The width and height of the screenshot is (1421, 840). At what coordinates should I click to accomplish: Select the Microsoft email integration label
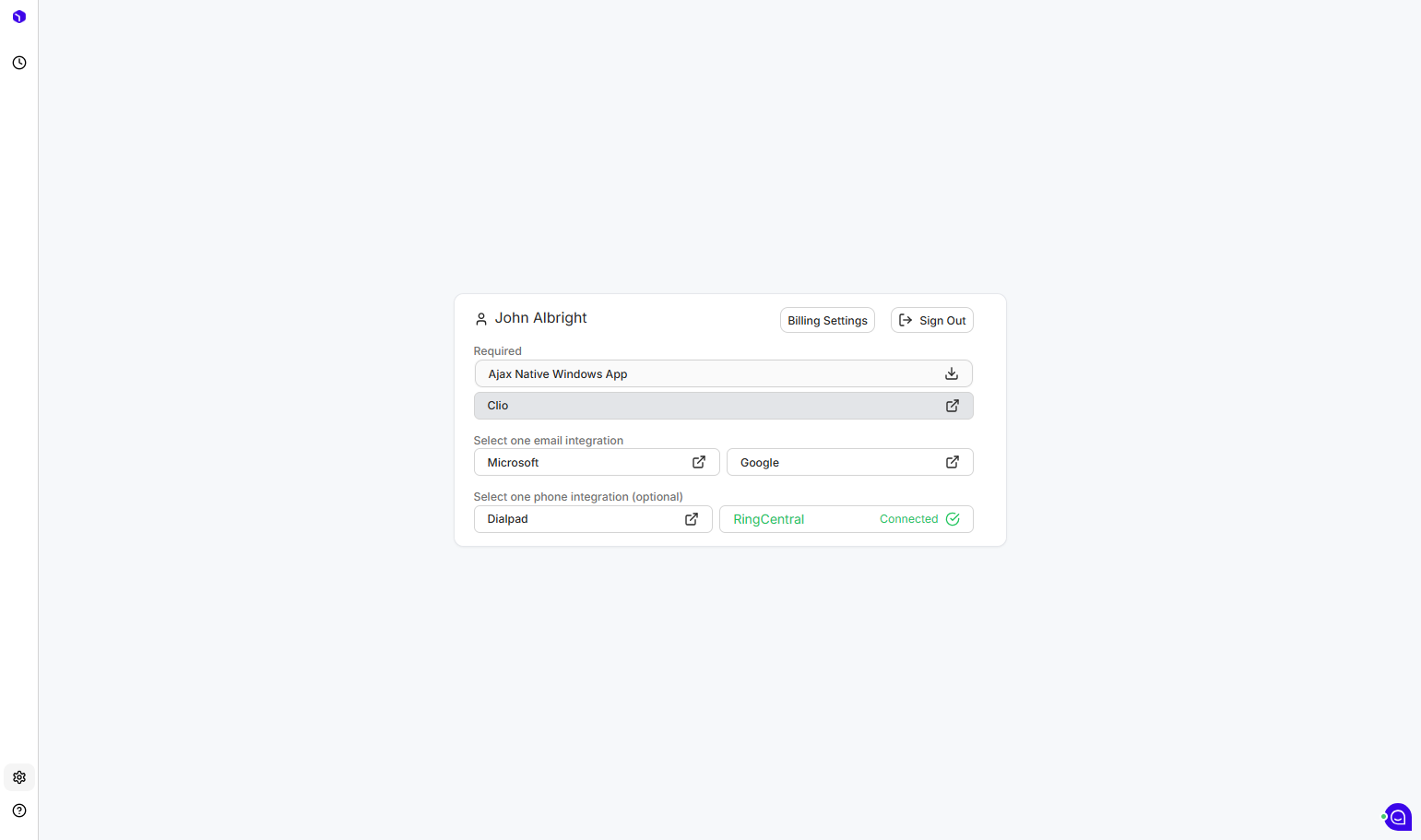(x=513, y=463)
